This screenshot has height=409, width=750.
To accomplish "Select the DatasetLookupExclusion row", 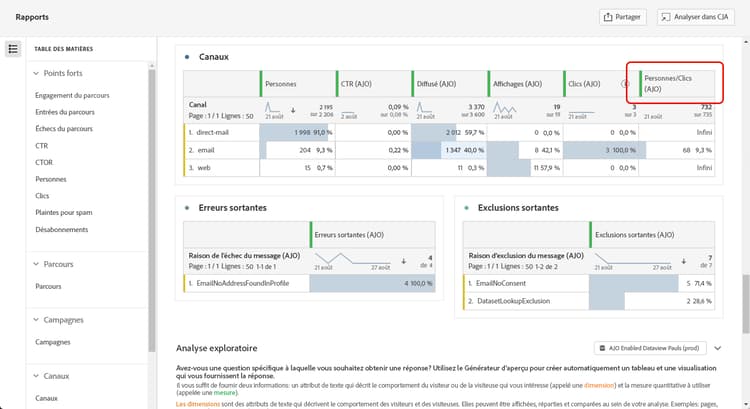I will [589, 301].
